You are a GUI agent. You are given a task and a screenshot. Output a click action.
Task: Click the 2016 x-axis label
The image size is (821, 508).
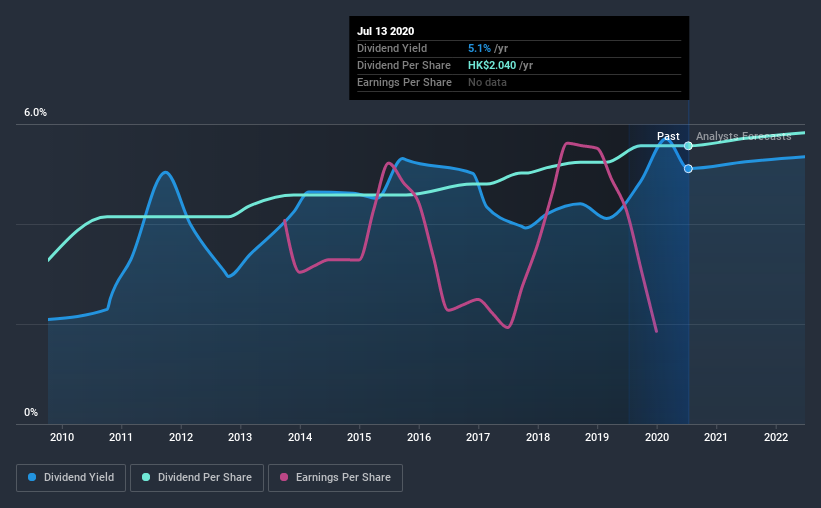(x=419, y=437)
